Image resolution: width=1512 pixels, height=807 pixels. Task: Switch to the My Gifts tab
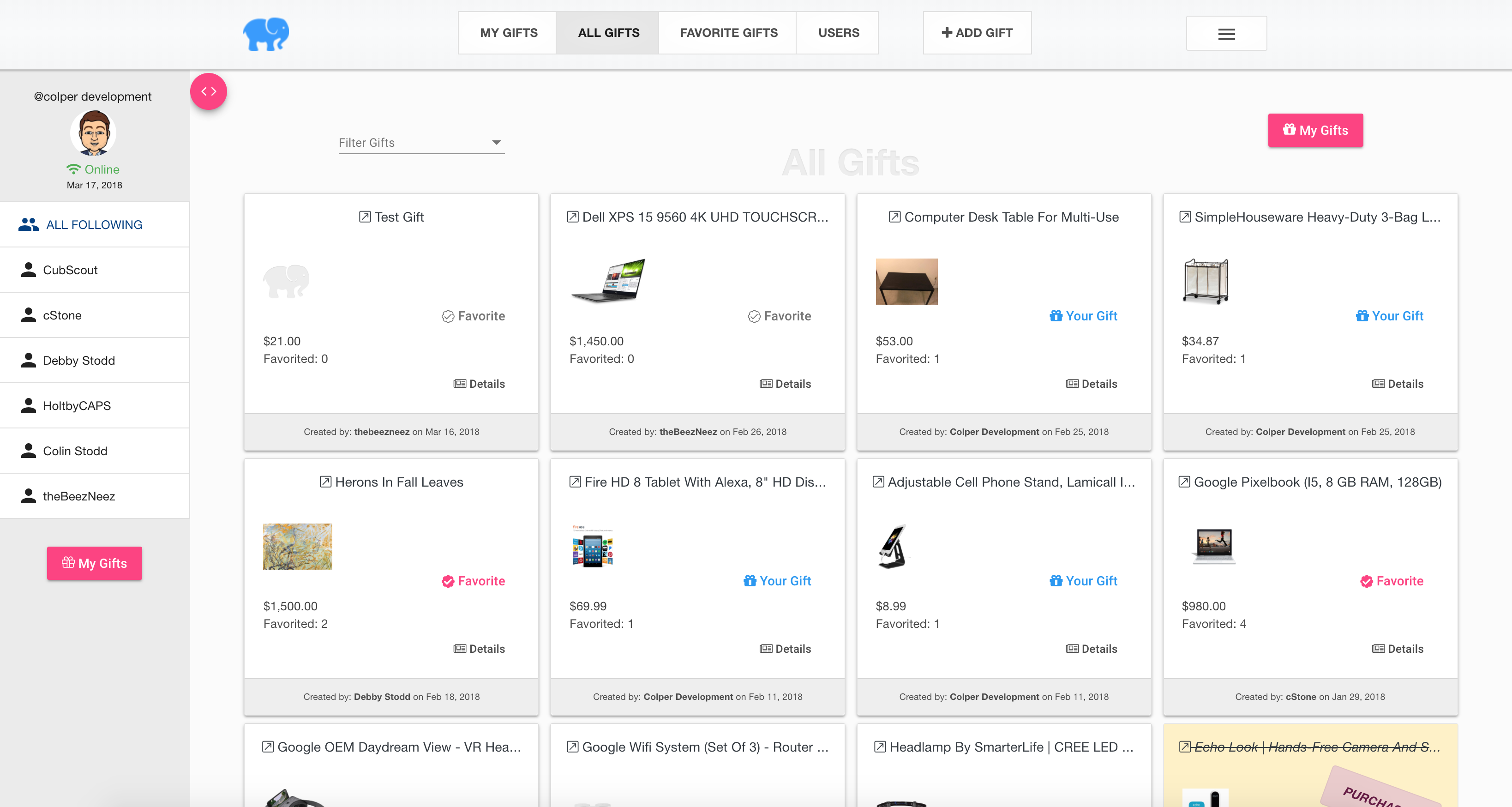[x=508, y=33]
